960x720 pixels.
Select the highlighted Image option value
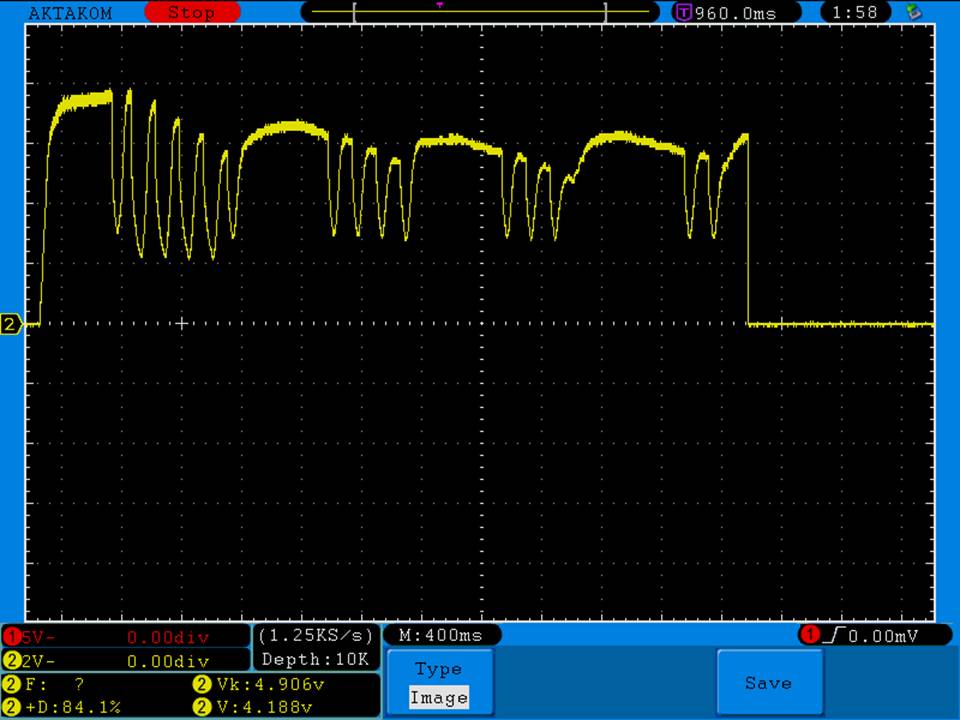(438, 698)
